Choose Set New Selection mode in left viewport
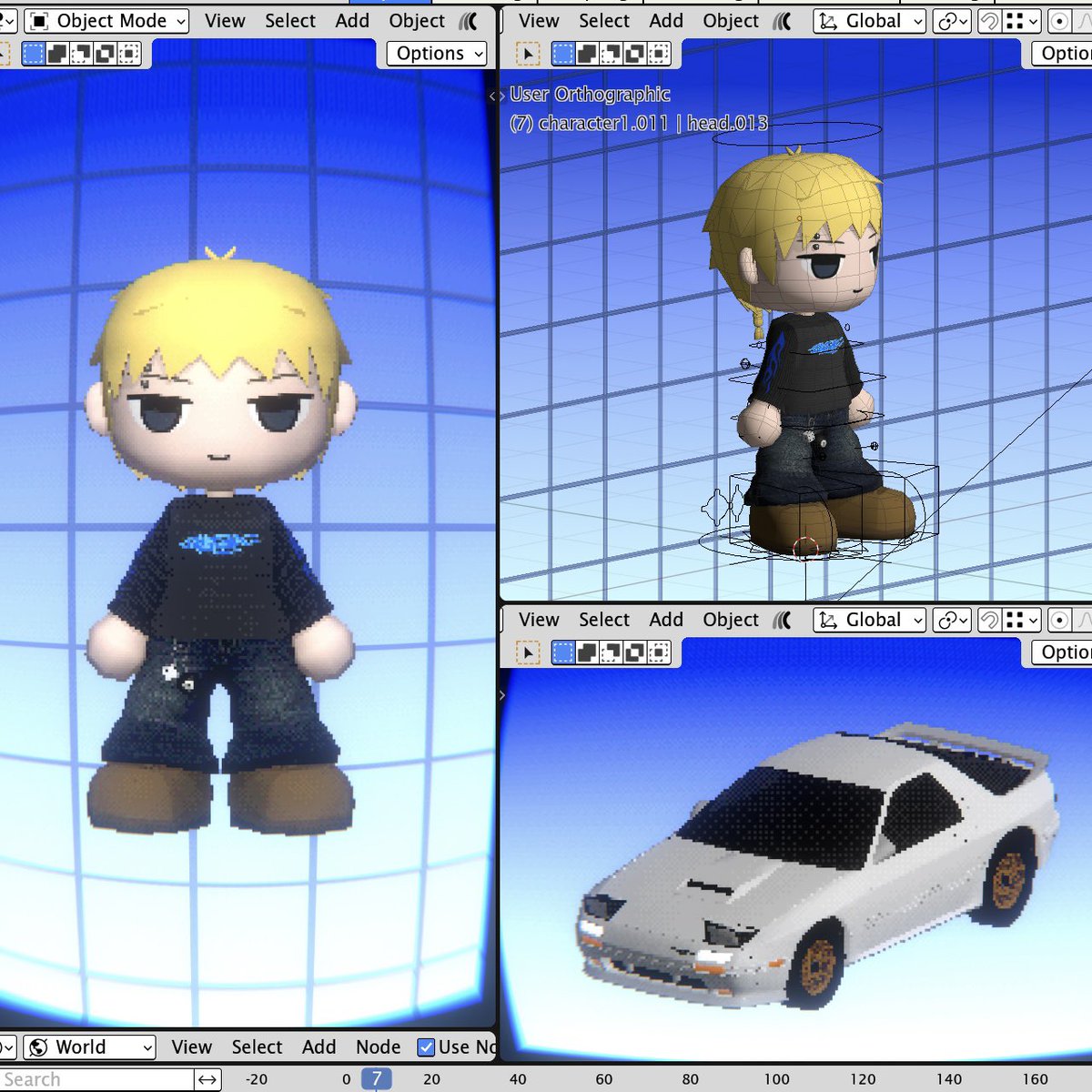 (34, 55)
